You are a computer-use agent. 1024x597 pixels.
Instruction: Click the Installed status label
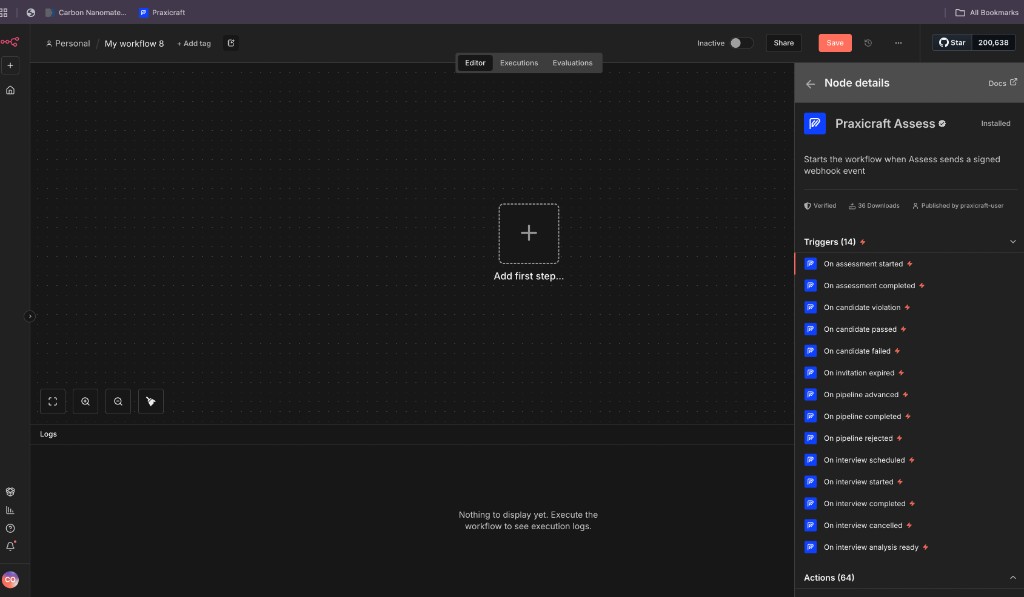tap(995, 123)
